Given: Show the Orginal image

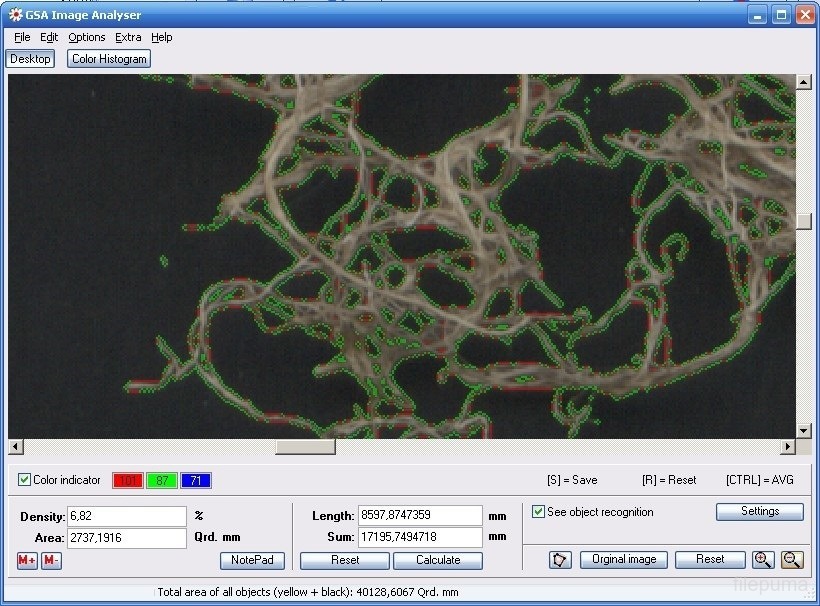Looking at the screenshot, I should pyautogui.click(x=623, y=560).
